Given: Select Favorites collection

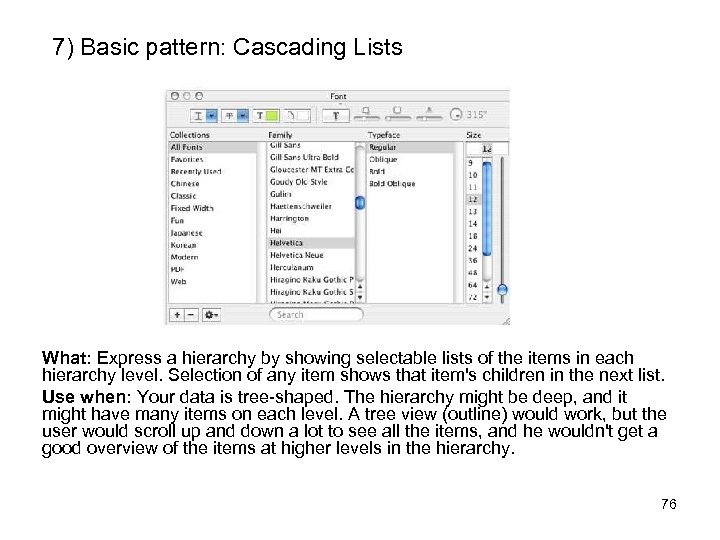Looking at the screenshot, I should click(213, 160).
